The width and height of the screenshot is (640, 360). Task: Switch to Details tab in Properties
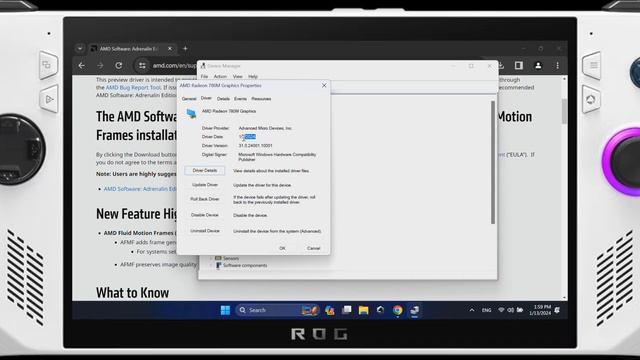pos(223,99)
